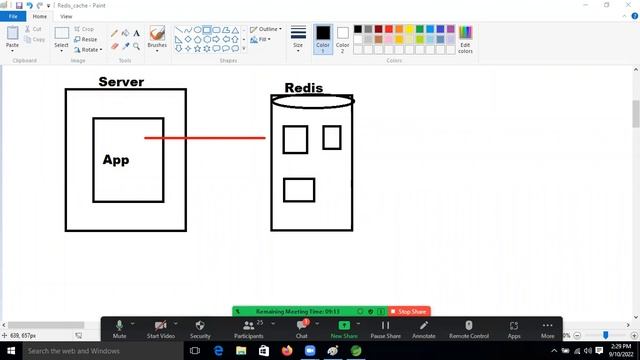The height and width of the screenshot is (360, 640).
Task: Click the Select rectangle button
Action: click(x=62, y=33)
